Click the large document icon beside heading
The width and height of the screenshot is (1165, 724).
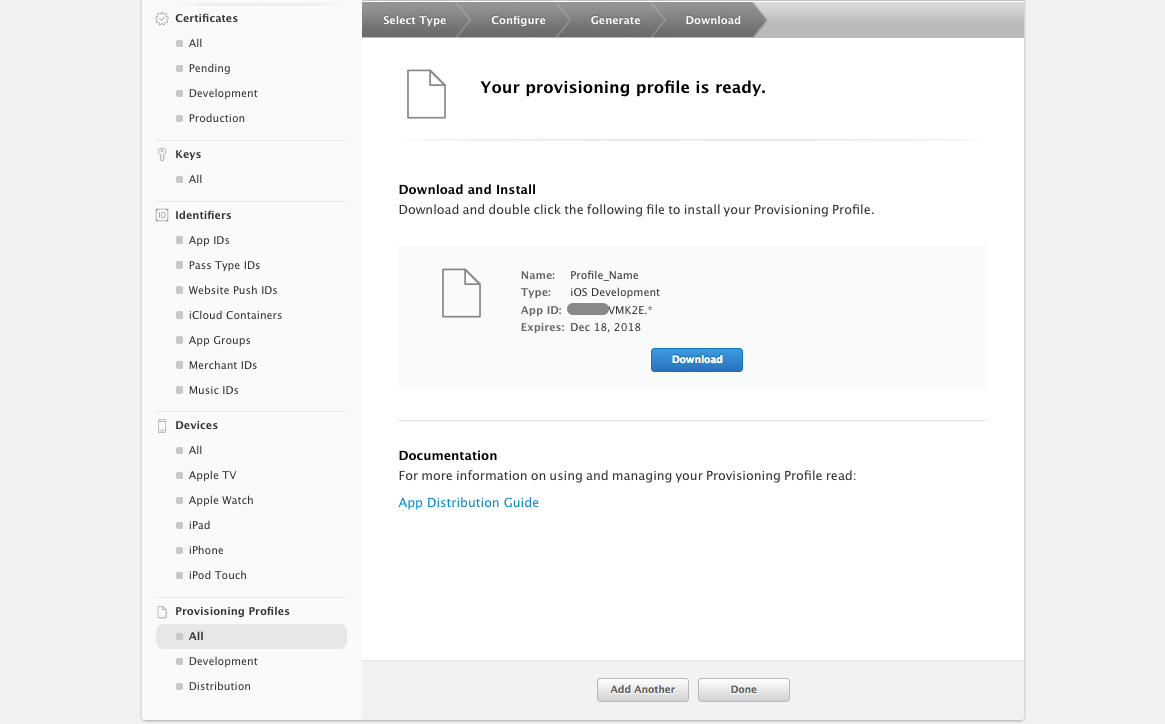pos(425,94)
